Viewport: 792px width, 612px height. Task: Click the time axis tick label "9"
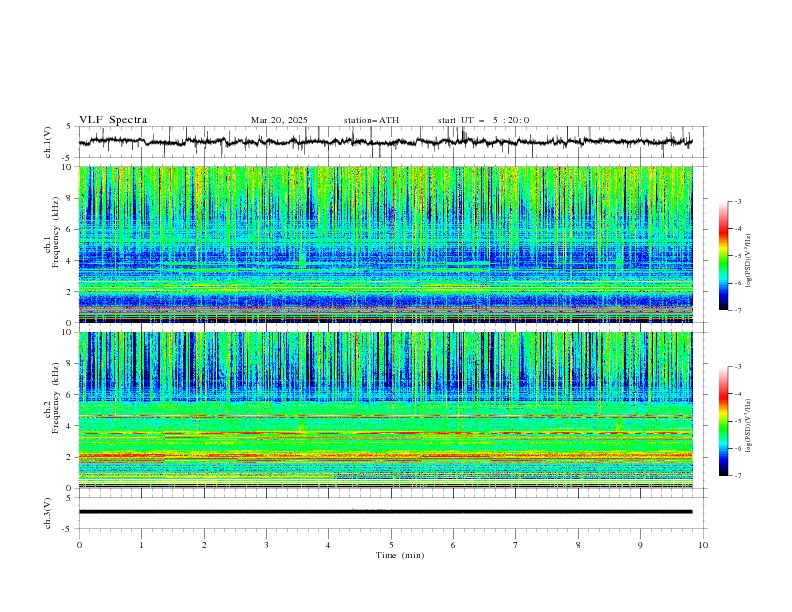click(640, 545)
